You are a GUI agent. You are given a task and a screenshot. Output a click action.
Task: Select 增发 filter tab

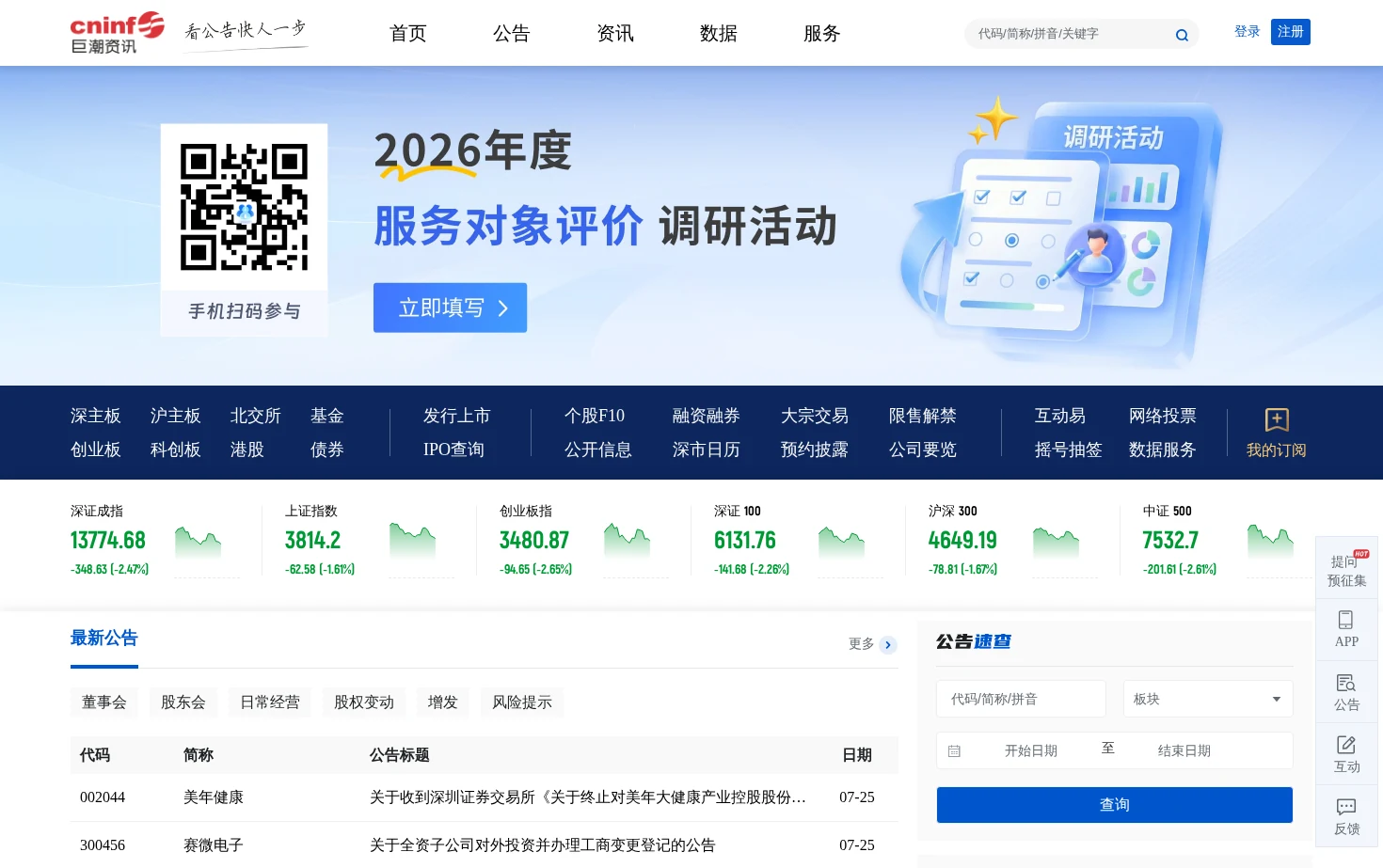coord(443,702)
